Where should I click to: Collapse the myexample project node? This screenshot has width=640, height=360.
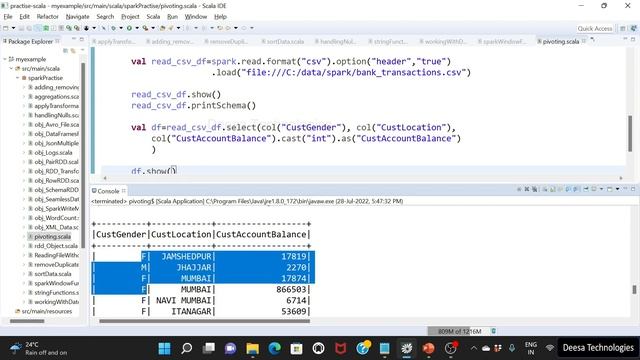(4, 59)
